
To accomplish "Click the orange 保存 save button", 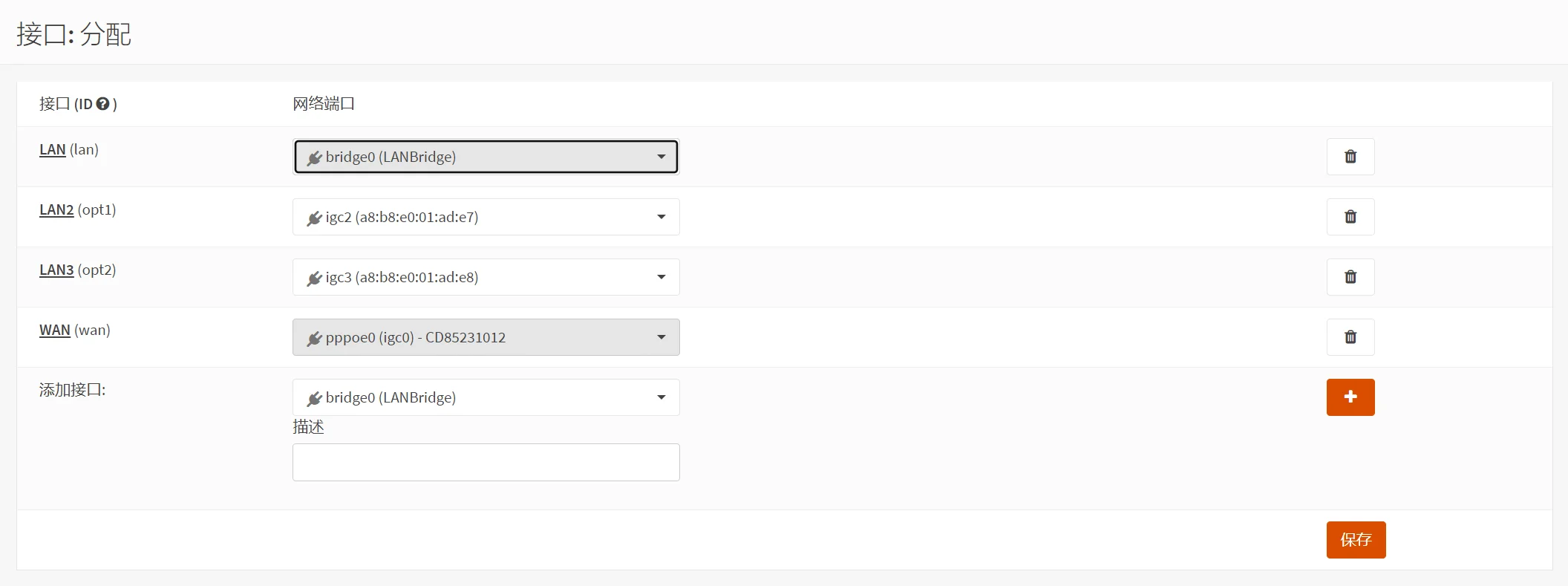I will 1356,540.
